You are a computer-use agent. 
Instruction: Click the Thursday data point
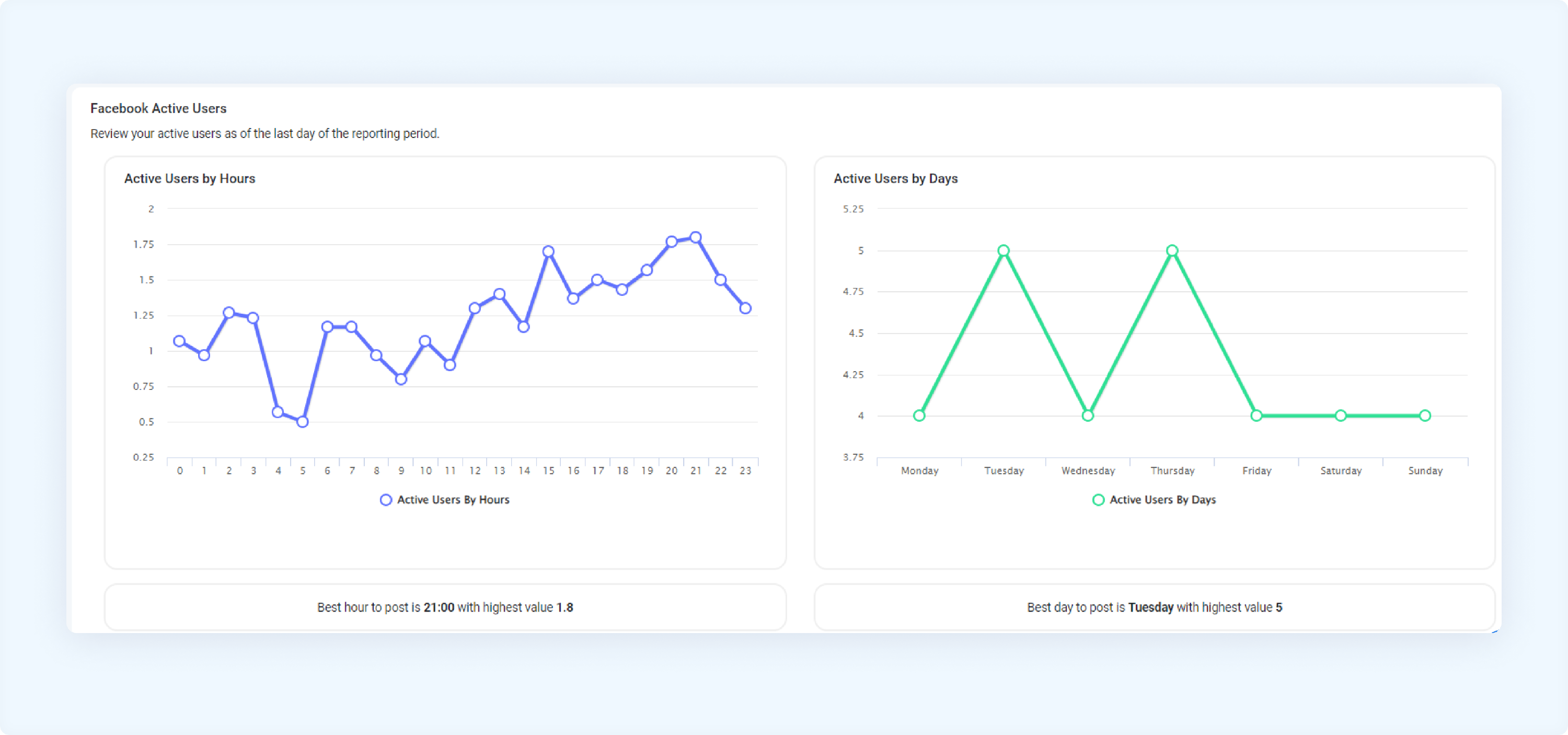tap(1172, 250)
